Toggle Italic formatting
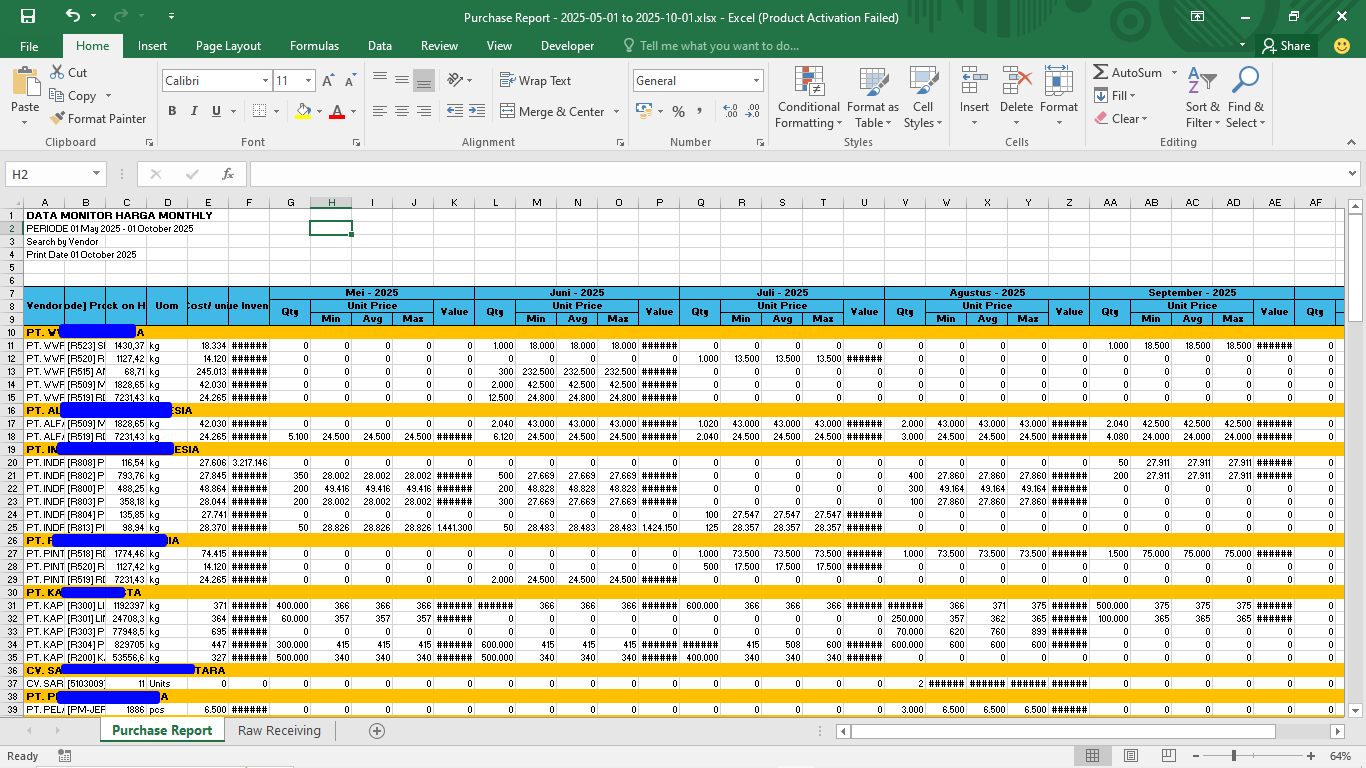The image size is (1366, 768). tap(194, 111)
